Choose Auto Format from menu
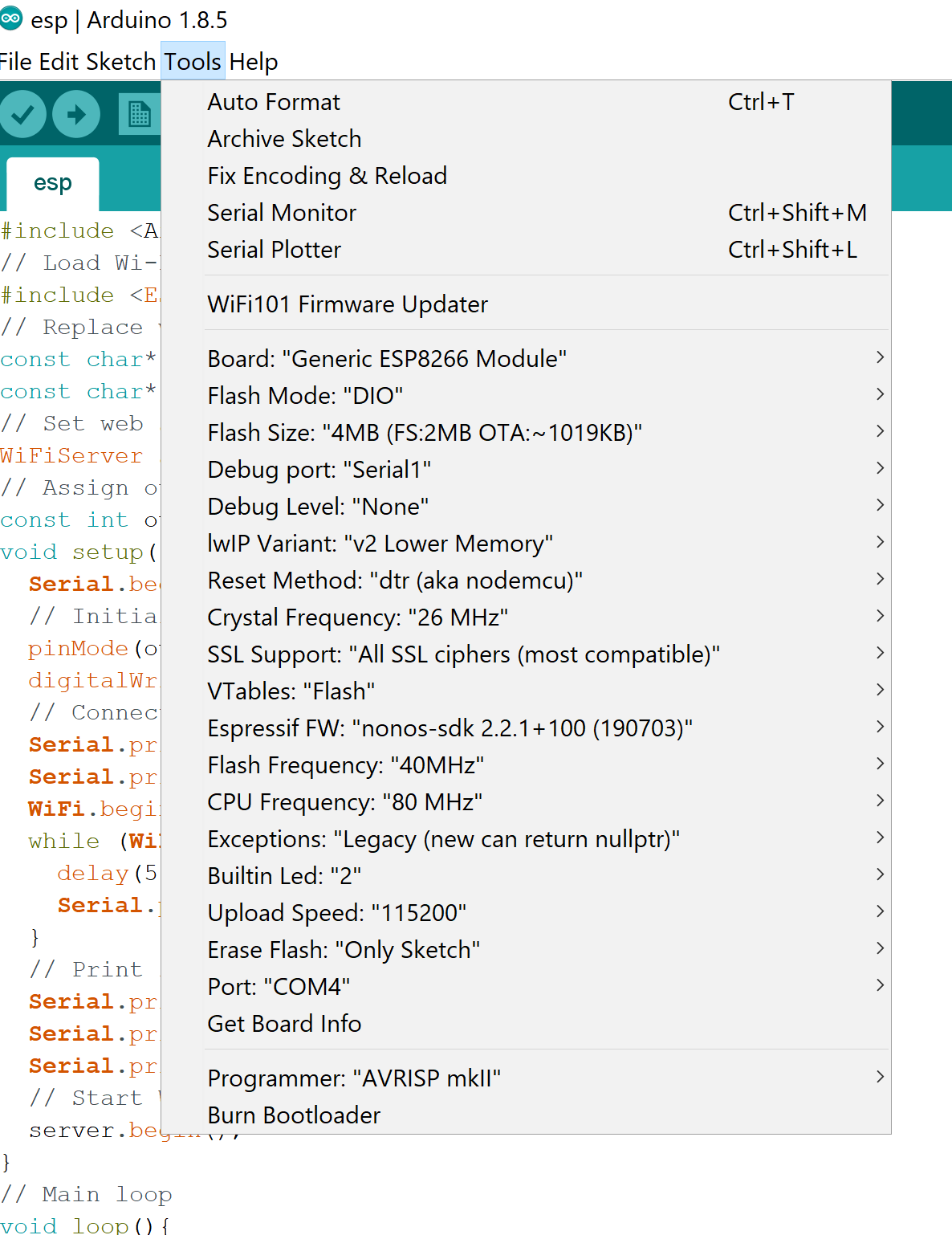Screen dimensions: 952x1235 tap(274, 102)
